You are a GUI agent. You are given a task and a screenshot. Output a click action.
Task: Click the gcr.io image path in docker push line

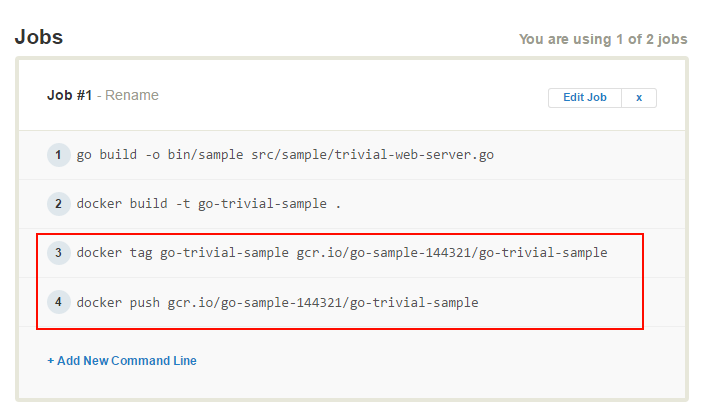pos(323,302)
